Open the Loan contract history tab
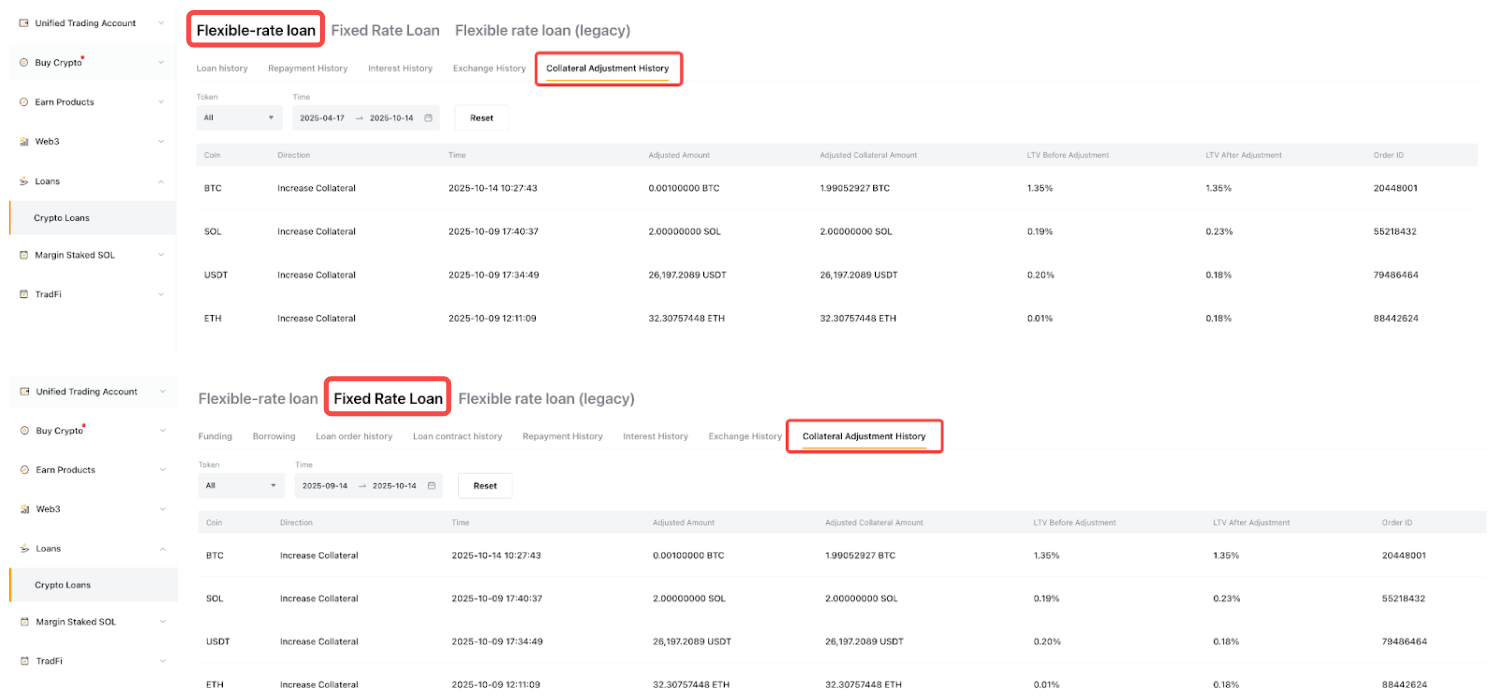 click(457, 437)
